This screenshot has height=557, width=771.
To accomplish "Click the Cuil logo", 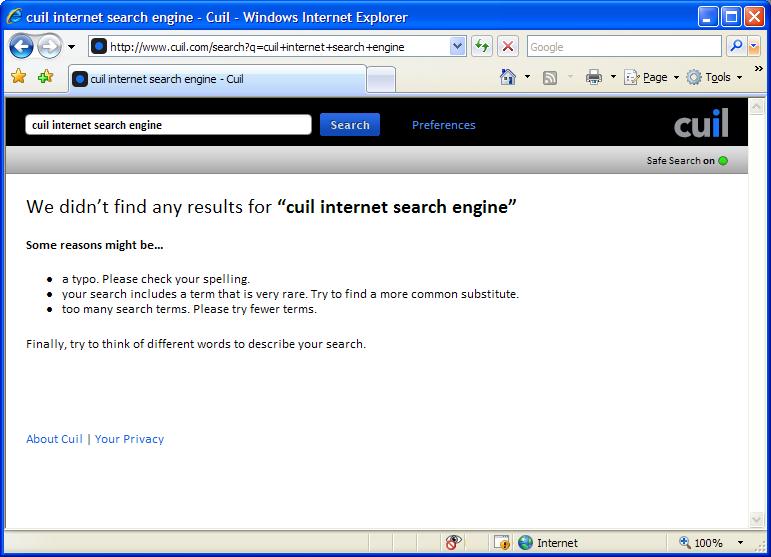I will click(x=701, y=123).
